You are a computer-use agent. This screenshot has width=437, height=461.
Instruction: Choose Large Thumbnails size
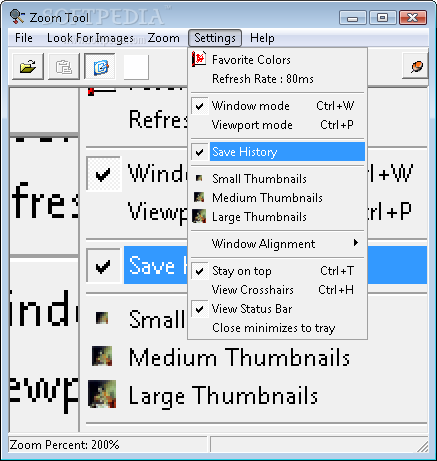[x=278, y=217]
